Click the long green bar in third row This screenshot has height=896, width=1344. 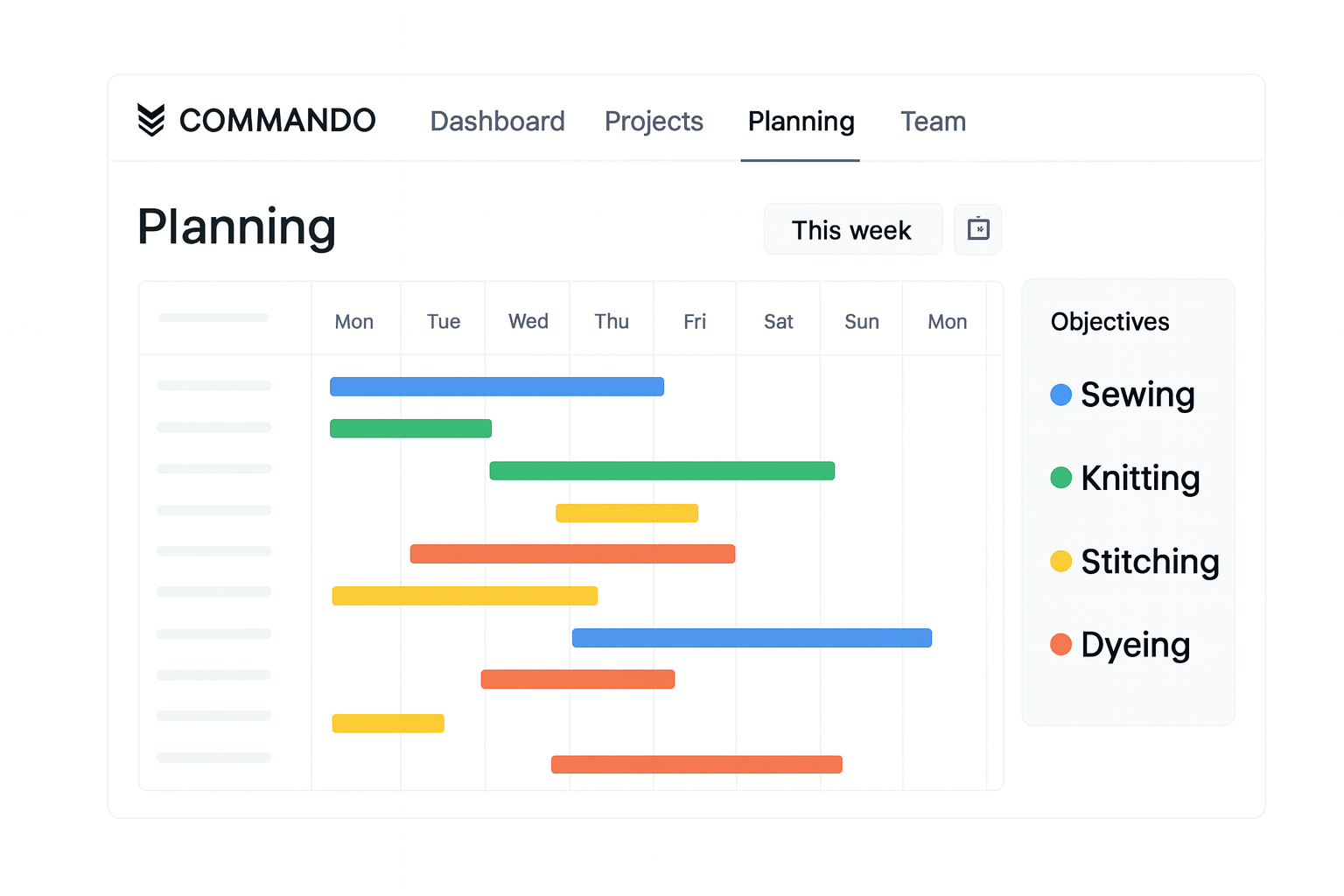[x=661, y=471]
